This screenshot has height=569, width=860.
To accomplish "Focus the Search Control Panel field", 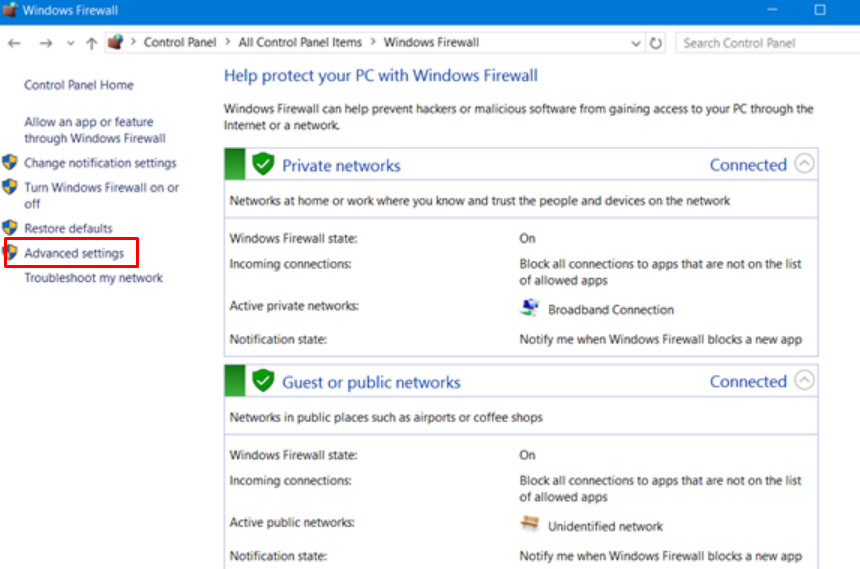I will click(768, 43).
